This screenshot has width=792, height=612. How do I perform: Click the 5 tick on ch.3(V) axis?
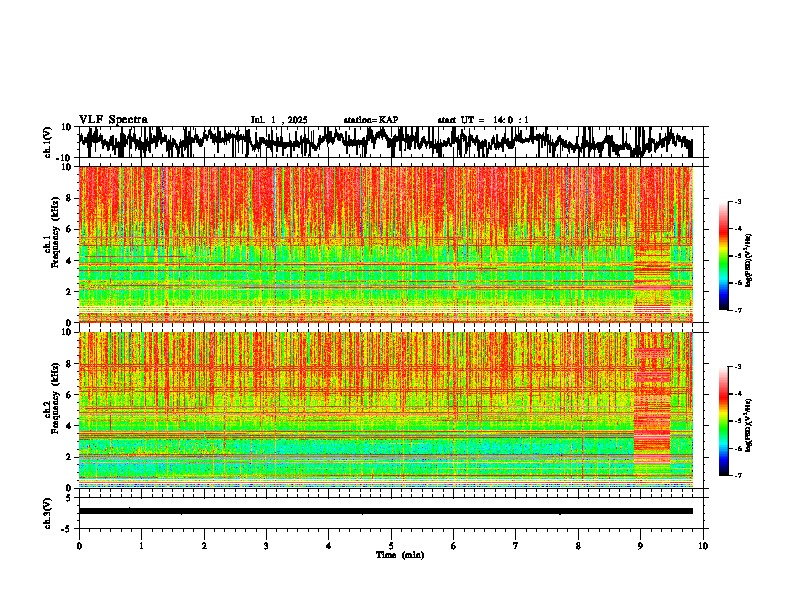[69, 497]
